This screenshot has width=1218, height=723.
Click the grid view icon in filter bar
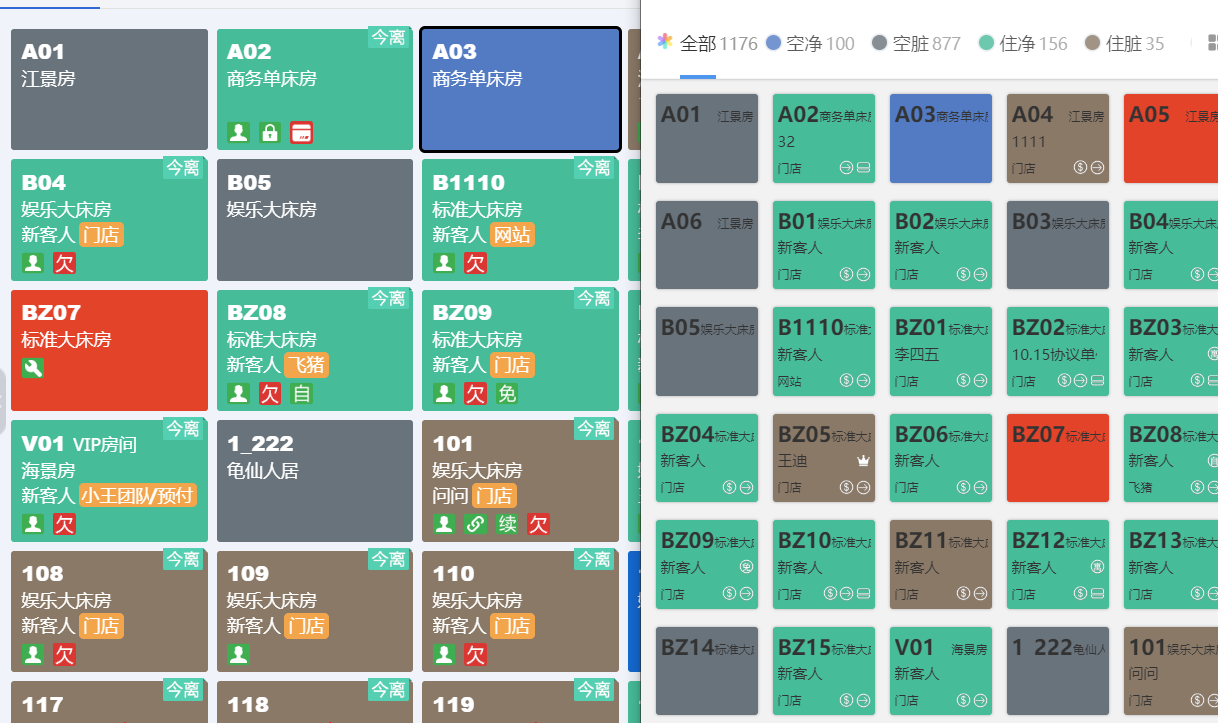click(x=1212, y=43)
